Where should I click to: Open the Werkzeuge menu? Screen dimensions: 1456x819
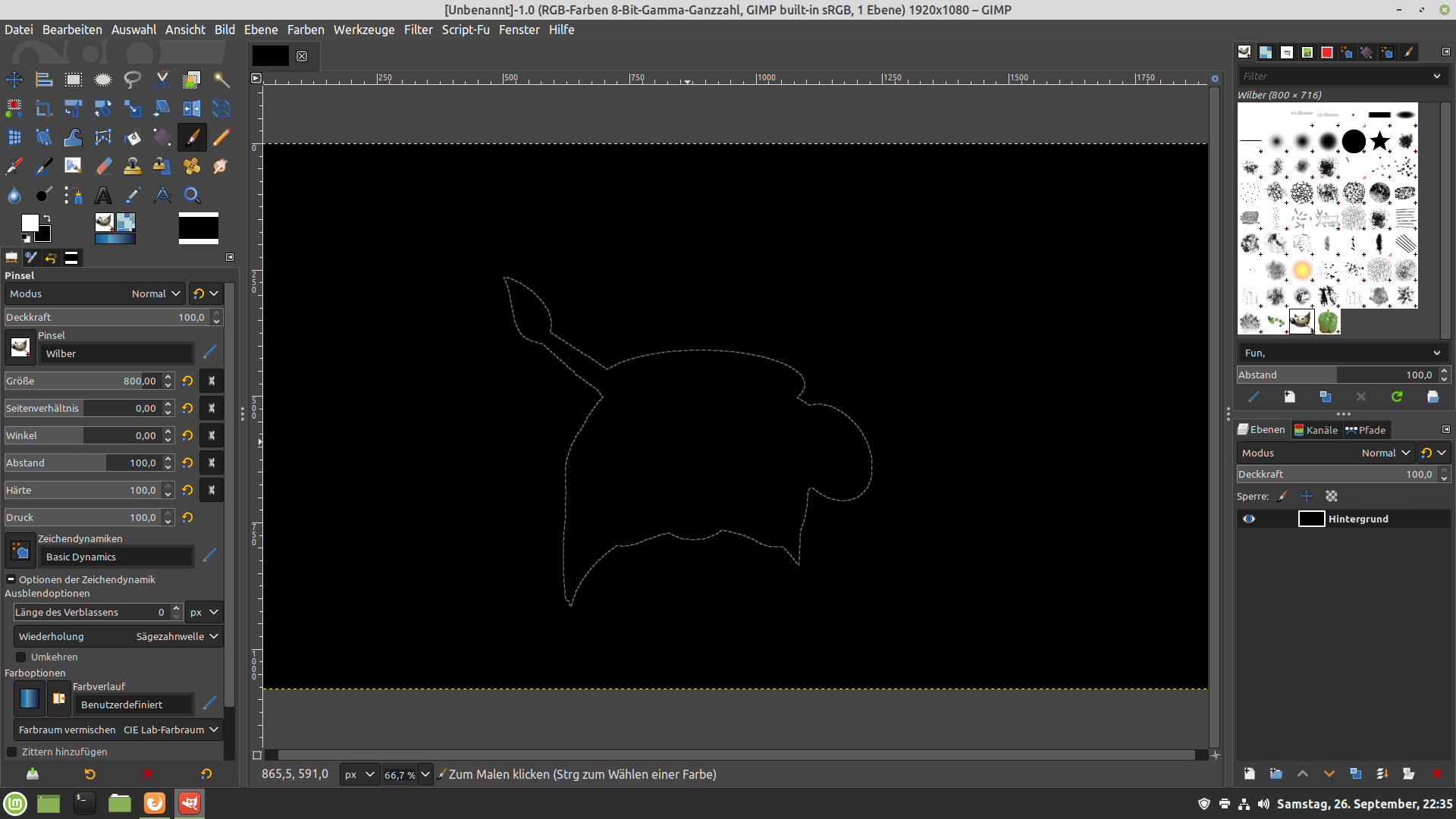(364, 30)
